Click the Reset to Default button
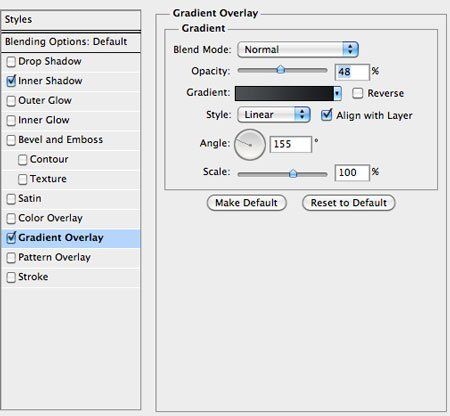 pos(349,203)
